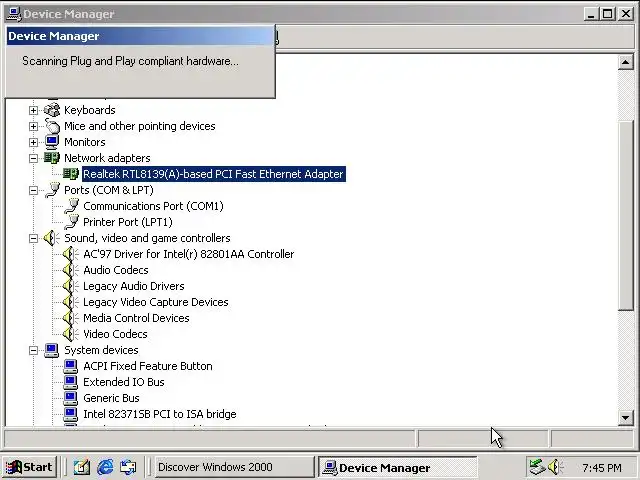Viewport: 640px width, 480px height.
Task: Click the Show Desktop quick launch icon
Action: pos(82,467)
